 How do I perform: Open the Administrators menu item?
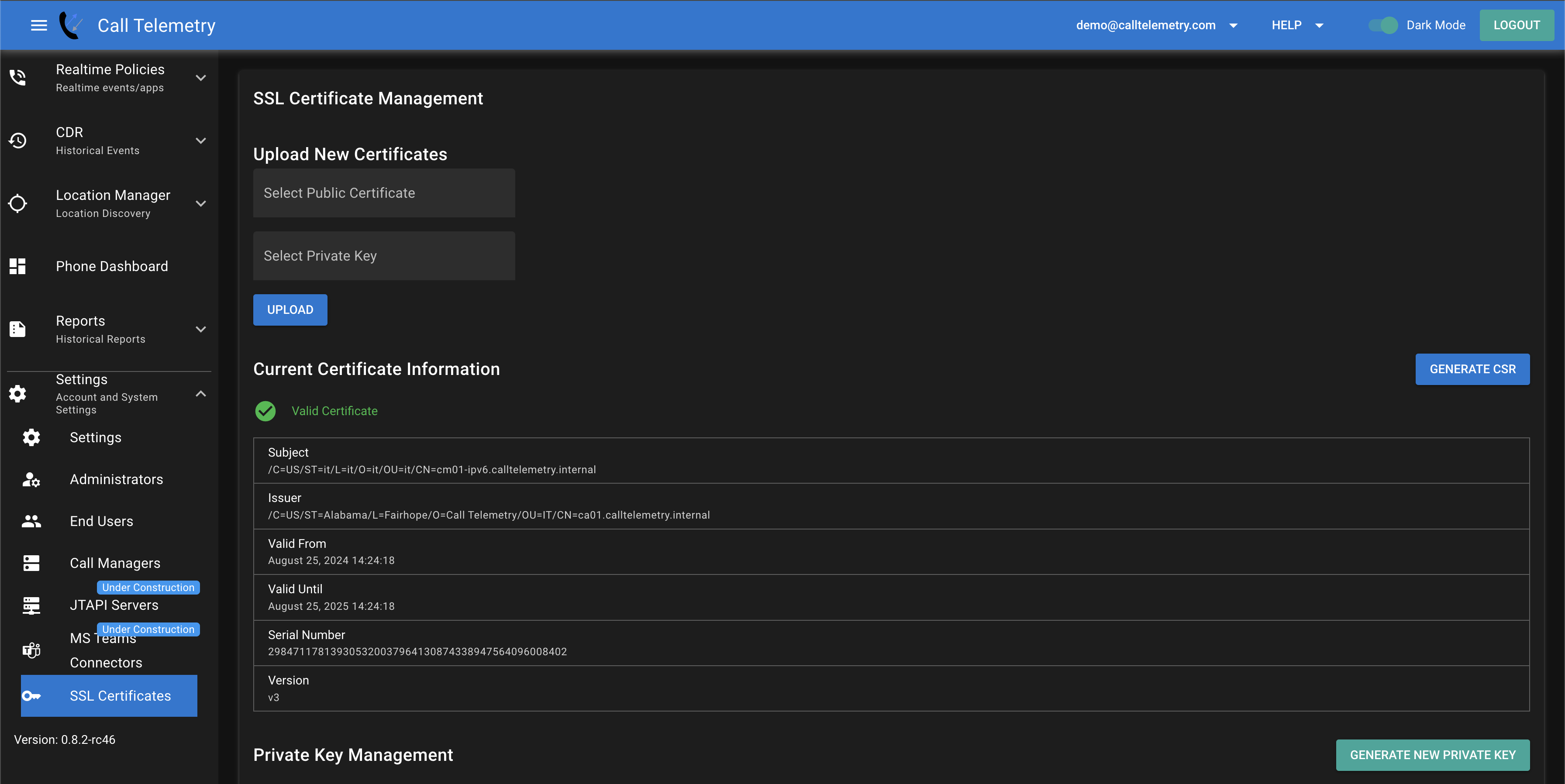click(109, 479)
